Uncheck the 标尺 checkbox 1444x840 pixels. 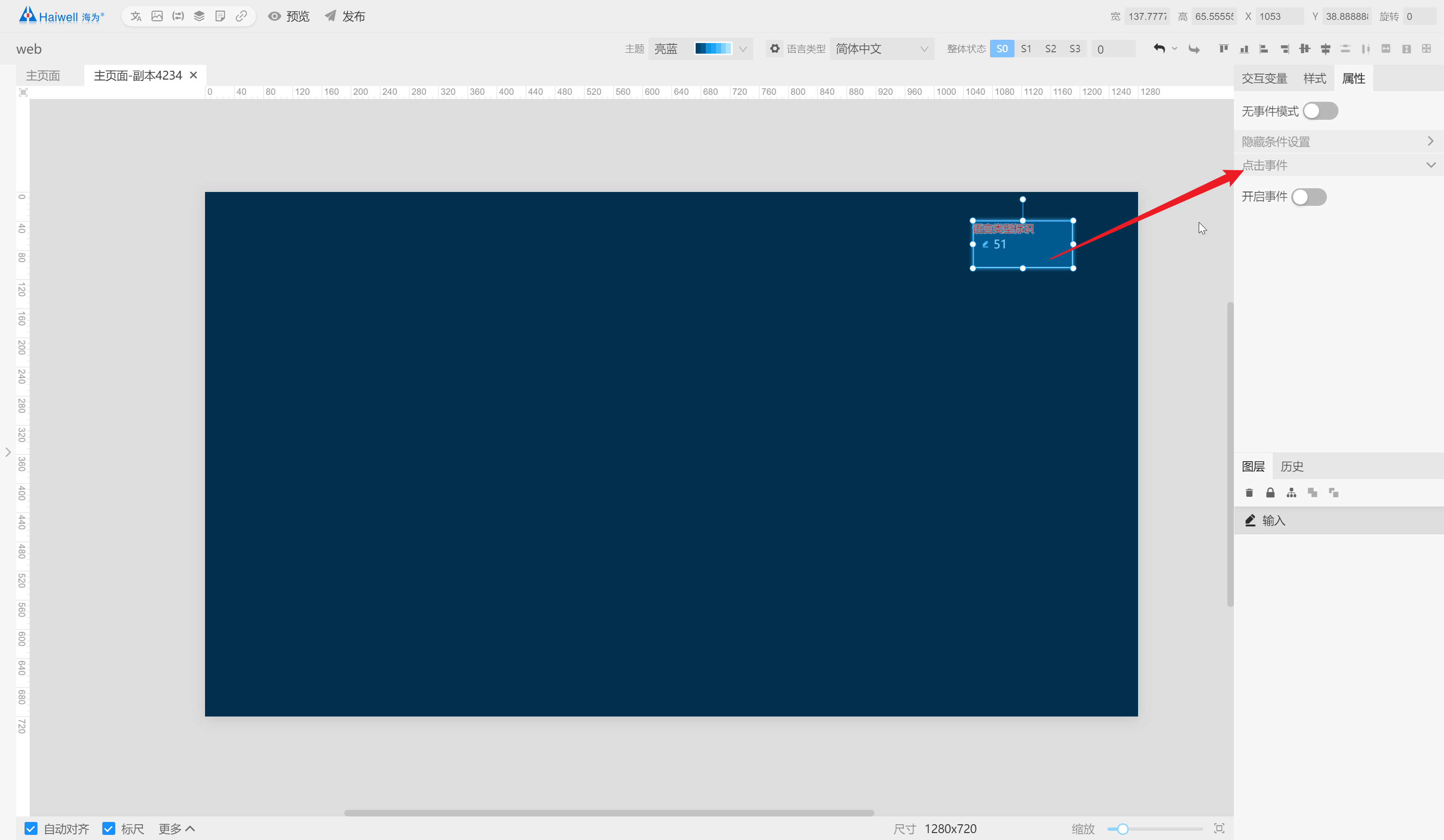108,828
